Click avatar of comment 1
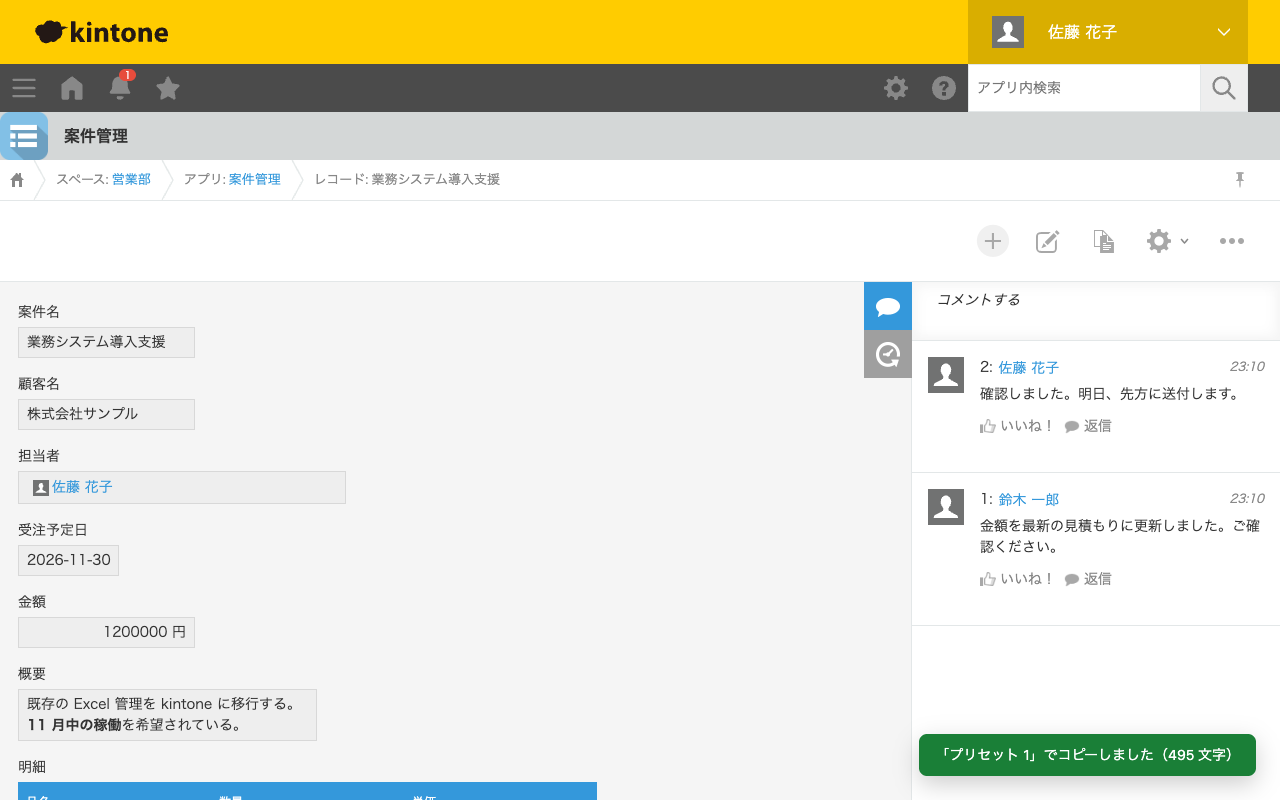Image resolution: width=1280 pixels, height=800 pixels. [946, 507]
